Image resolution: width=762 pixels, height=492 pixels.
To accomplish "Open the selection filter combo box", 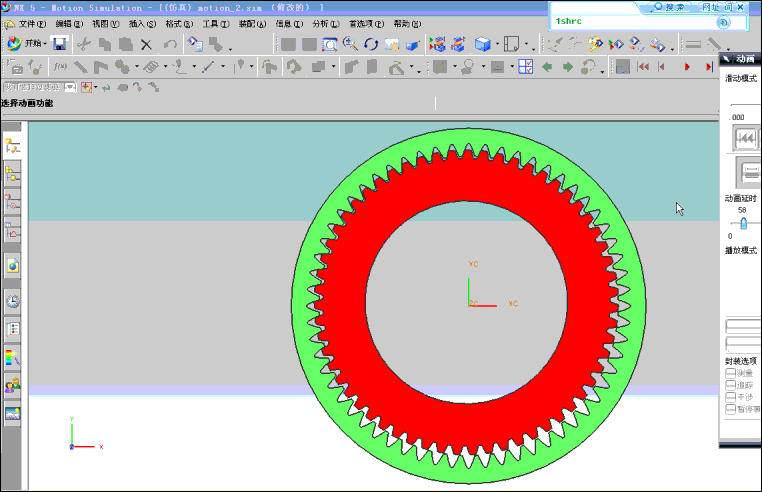I will pyautogui.click(x=40, y=87).
